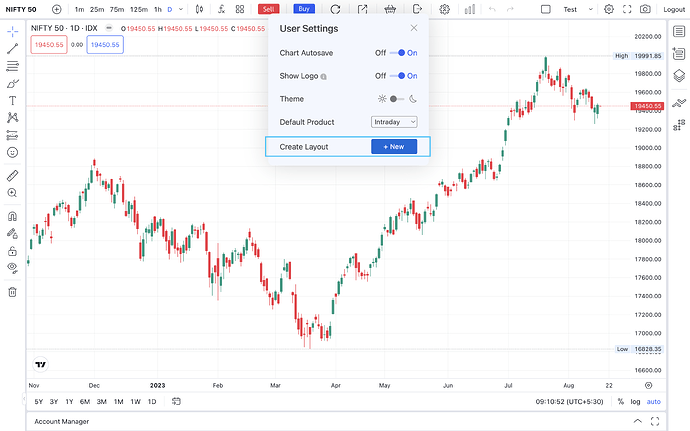Open the patterns drawing tool
The height and width of the screenshot is (431, 690).
pos(12,118)
